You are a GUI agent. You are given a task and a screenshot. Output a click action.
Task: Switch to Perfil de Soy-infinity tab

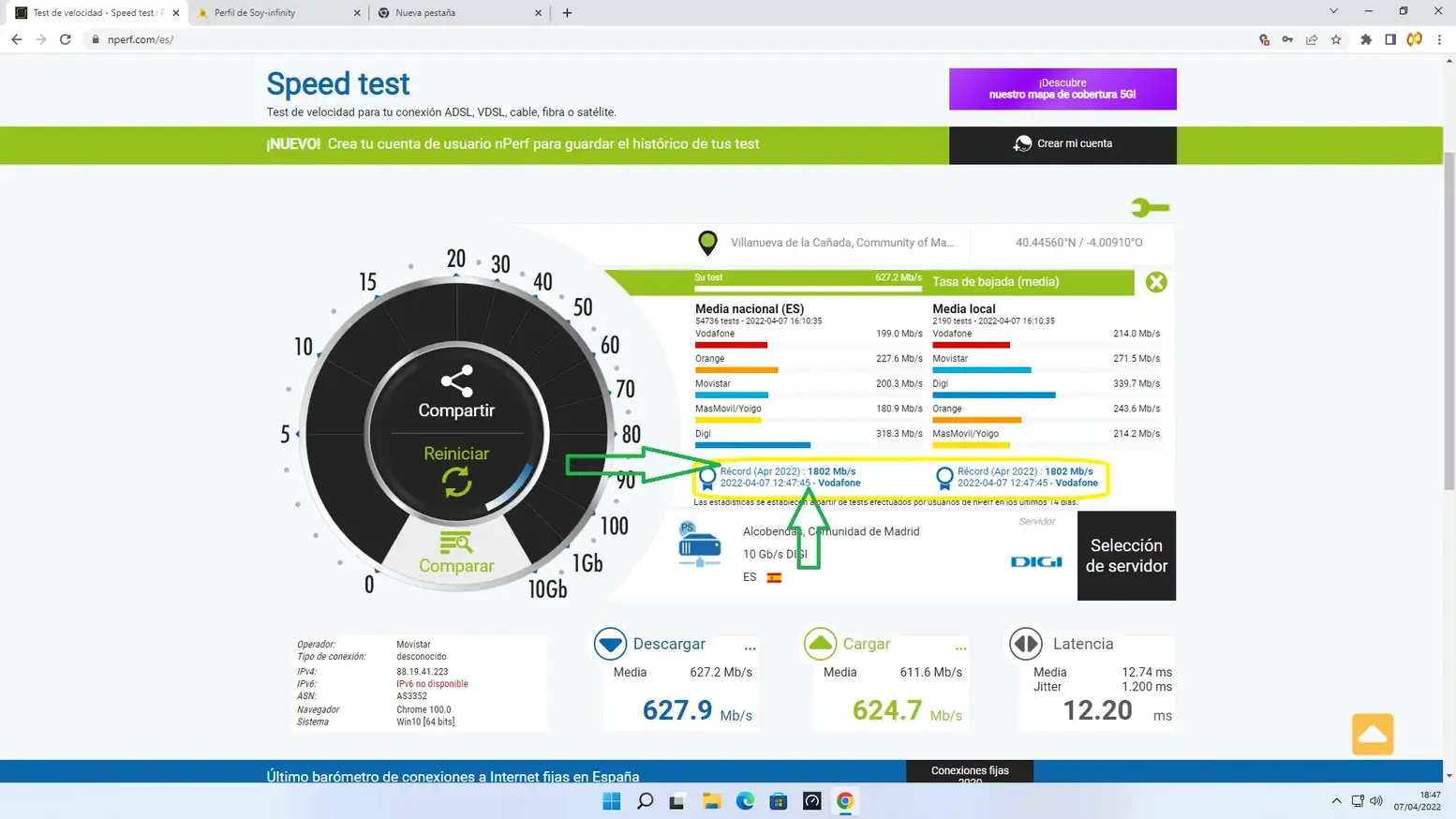tap(277, 13)
